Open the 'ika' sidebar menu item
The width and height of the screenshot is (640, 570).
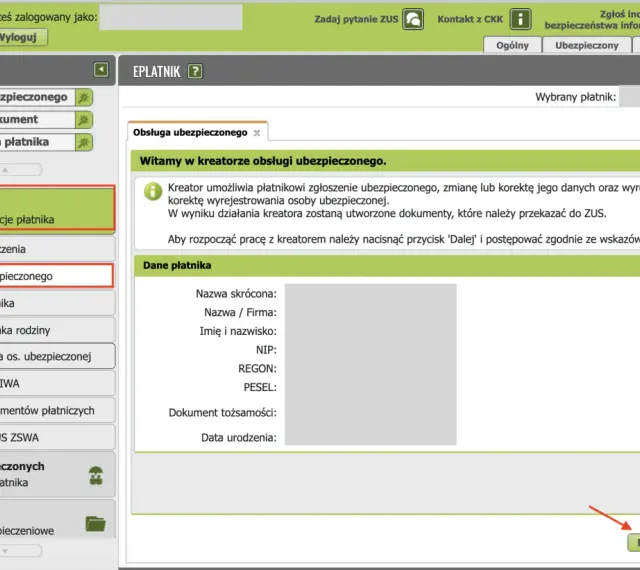(x=57, y=303)
